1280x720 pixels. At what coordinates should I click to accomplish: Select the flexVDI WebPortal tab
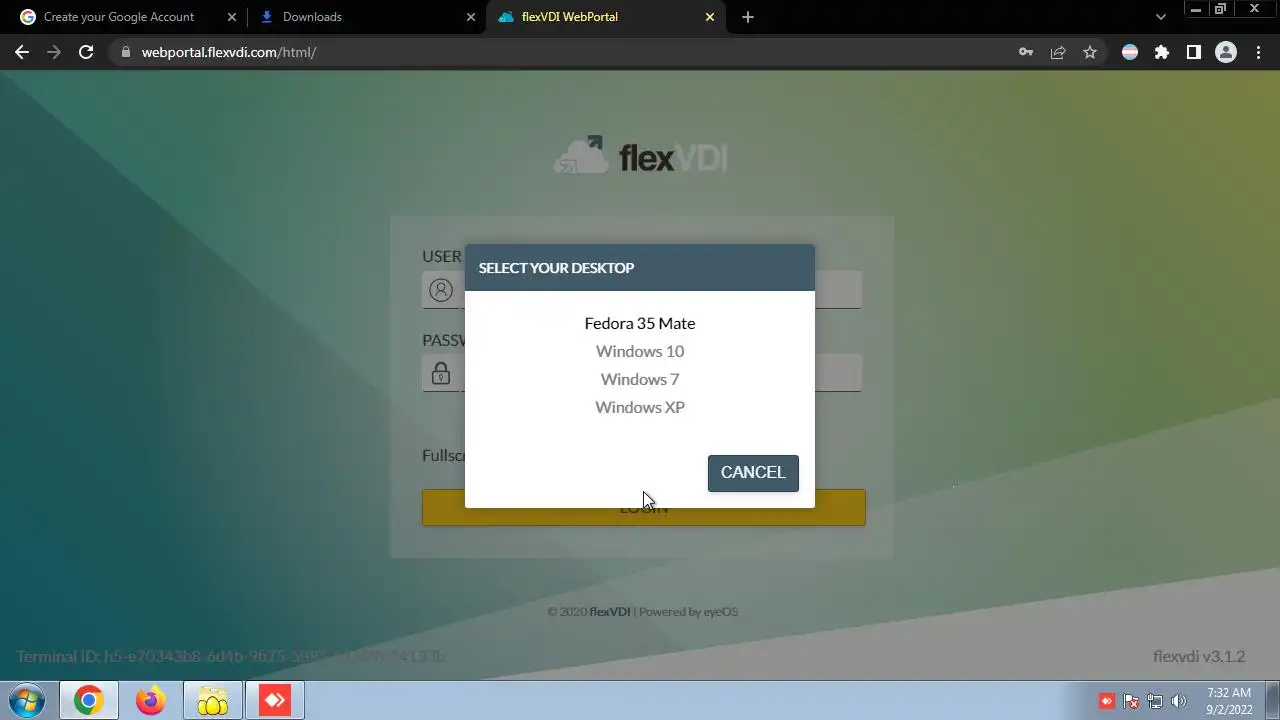570,17
